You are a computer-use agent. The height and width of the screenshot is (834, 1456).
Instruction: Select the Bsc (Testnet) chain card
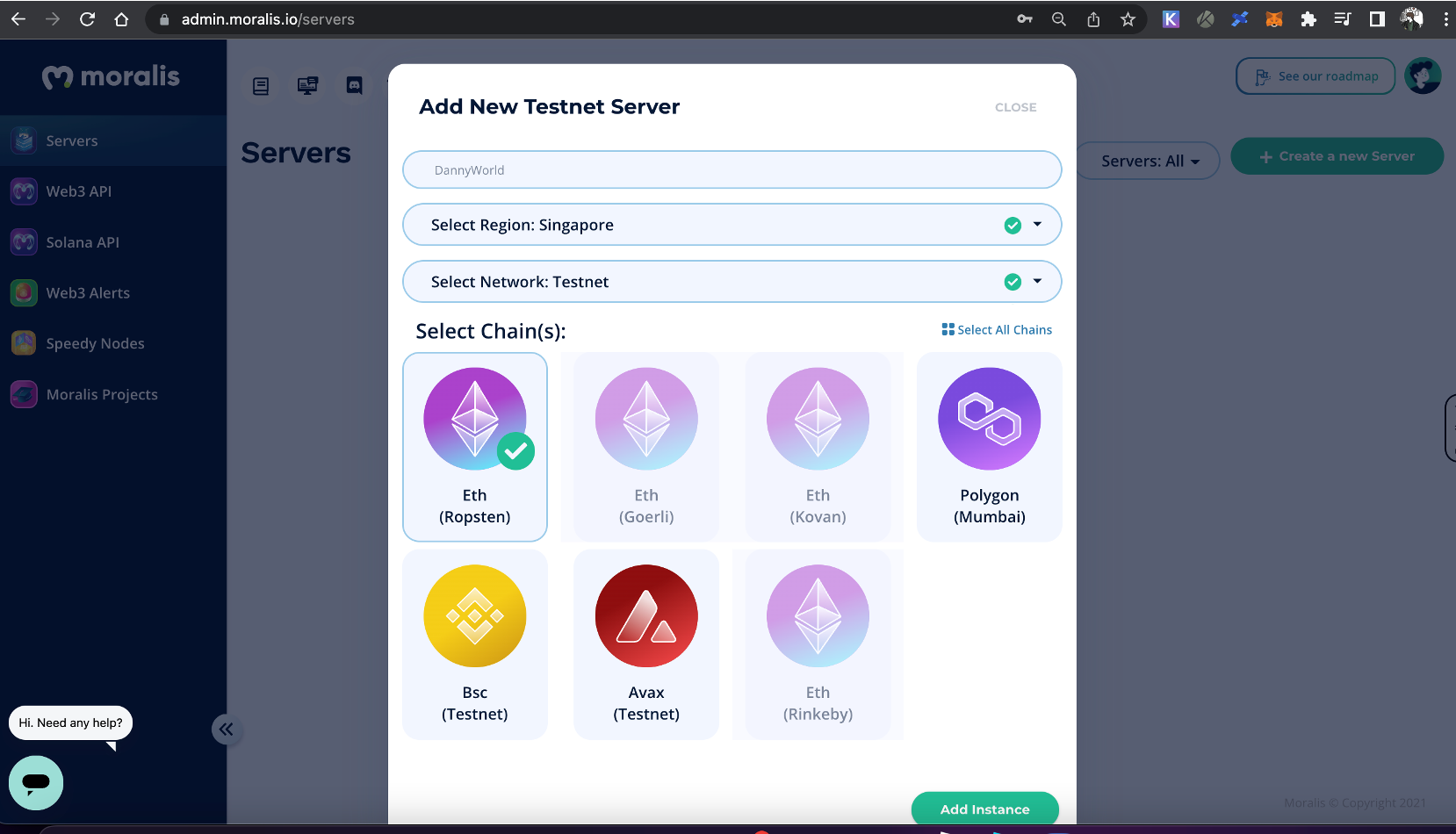point(475,644)
